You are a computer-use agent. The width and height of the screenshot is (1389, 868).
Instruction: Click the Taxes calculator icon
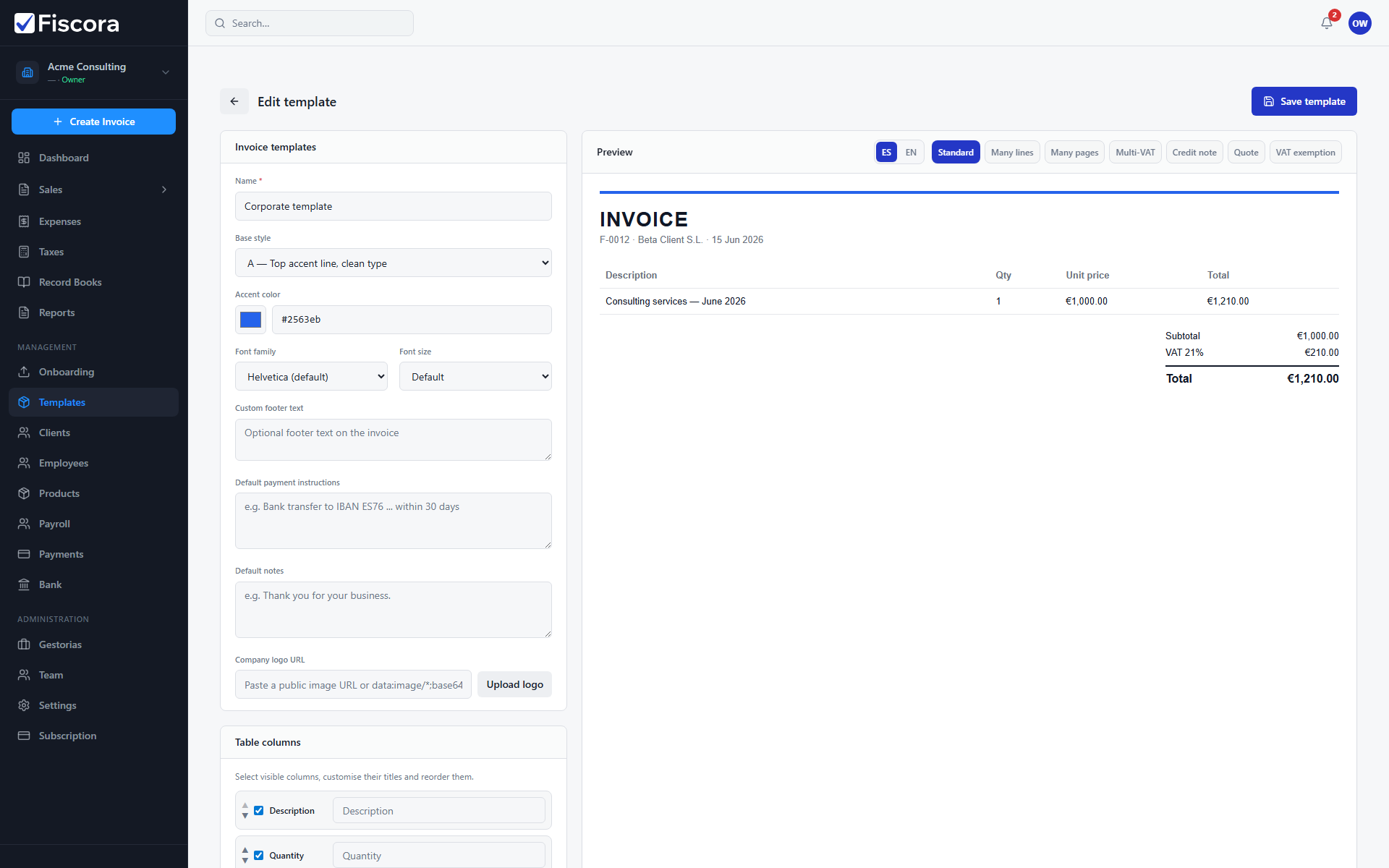(24, 252)
